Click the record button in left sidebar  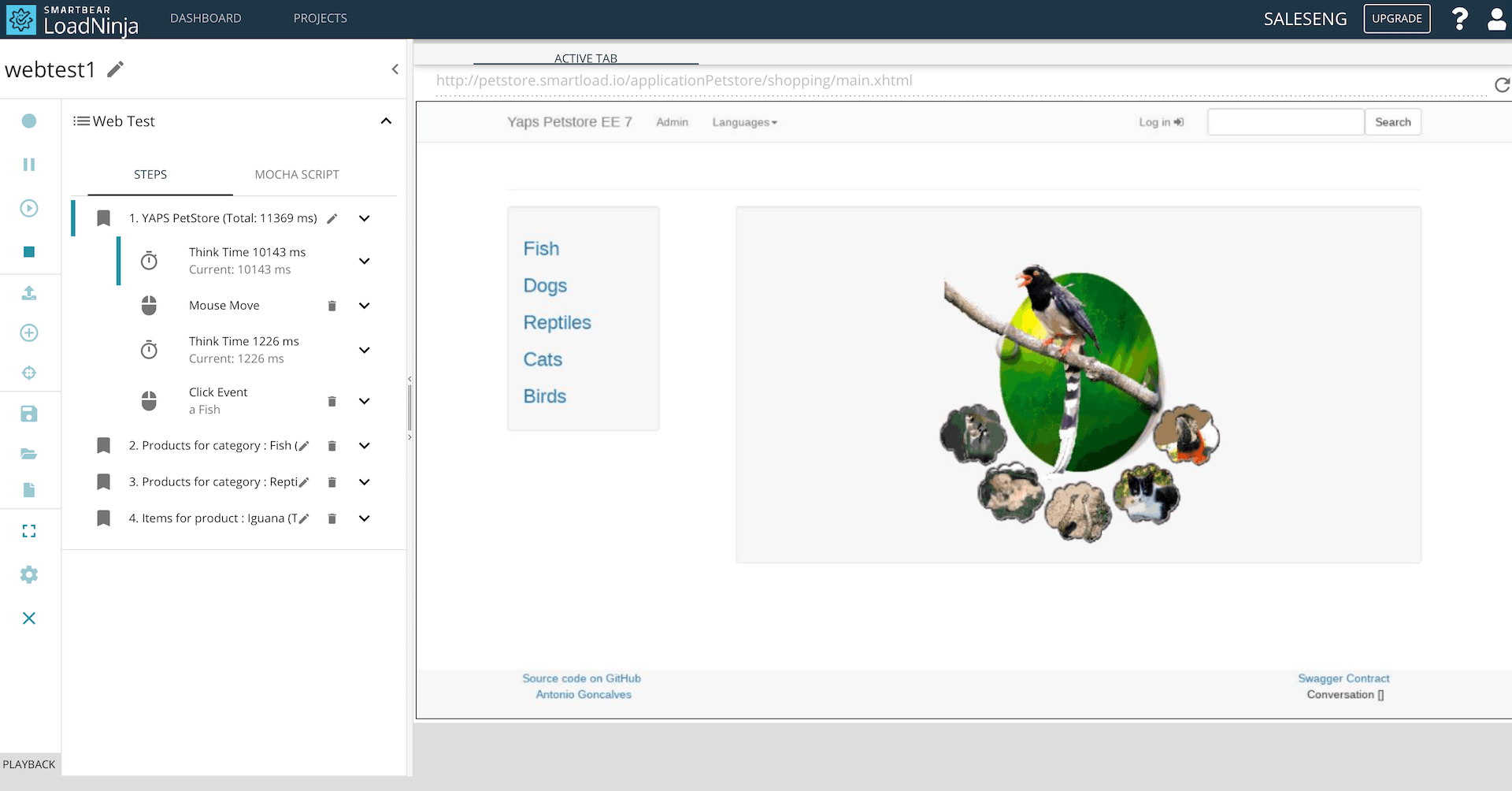pyautogui.click(x=29, y=121)
